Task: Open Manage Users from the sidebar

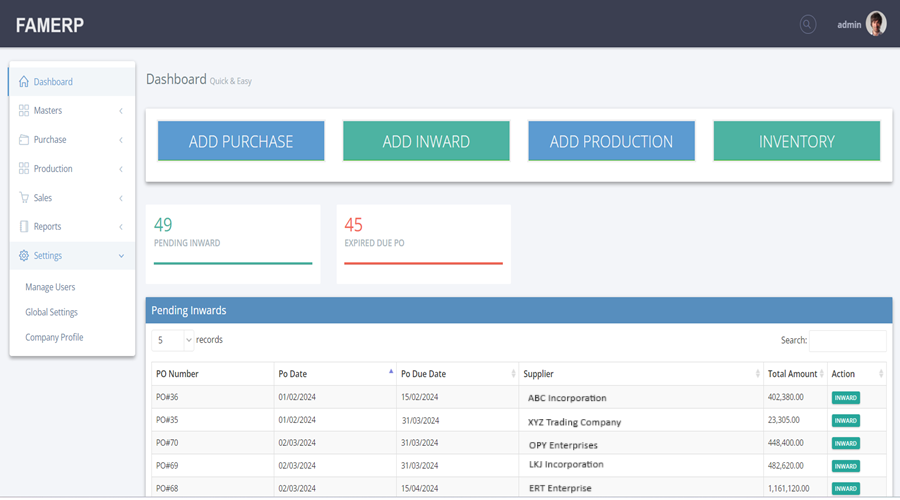Action: pos(50,287)
